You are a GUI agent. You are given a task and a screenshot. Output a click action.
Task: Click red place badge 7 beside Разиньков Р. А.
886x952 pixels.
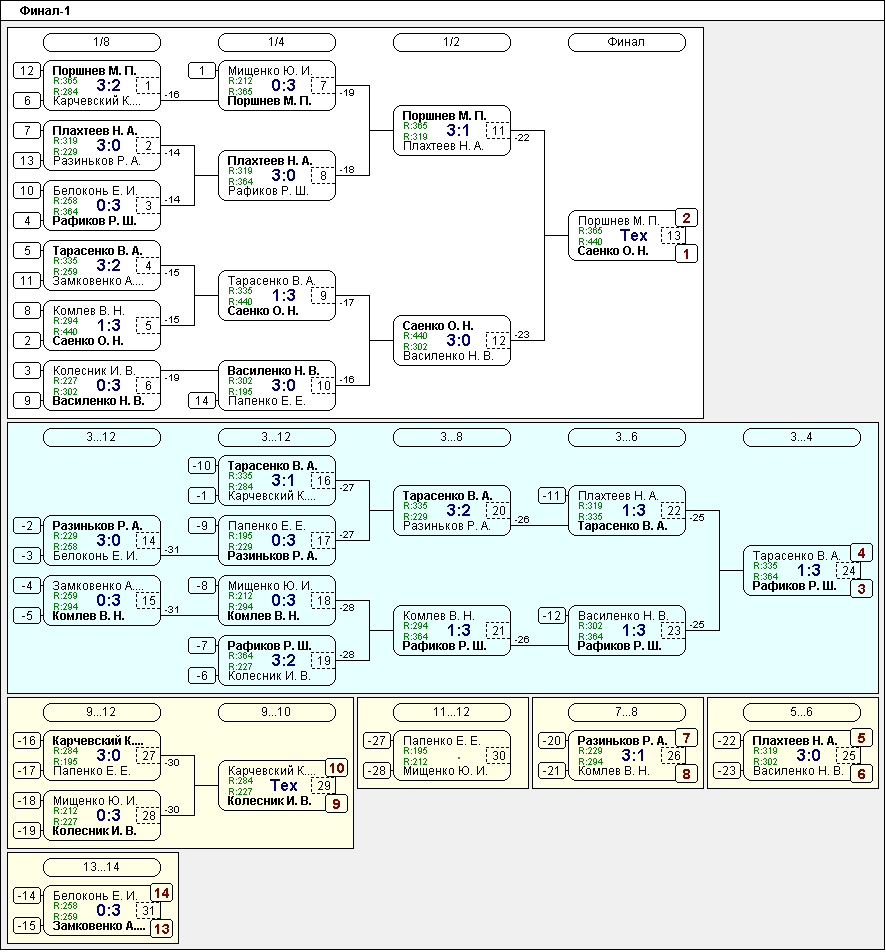click(x=686, y=738)
